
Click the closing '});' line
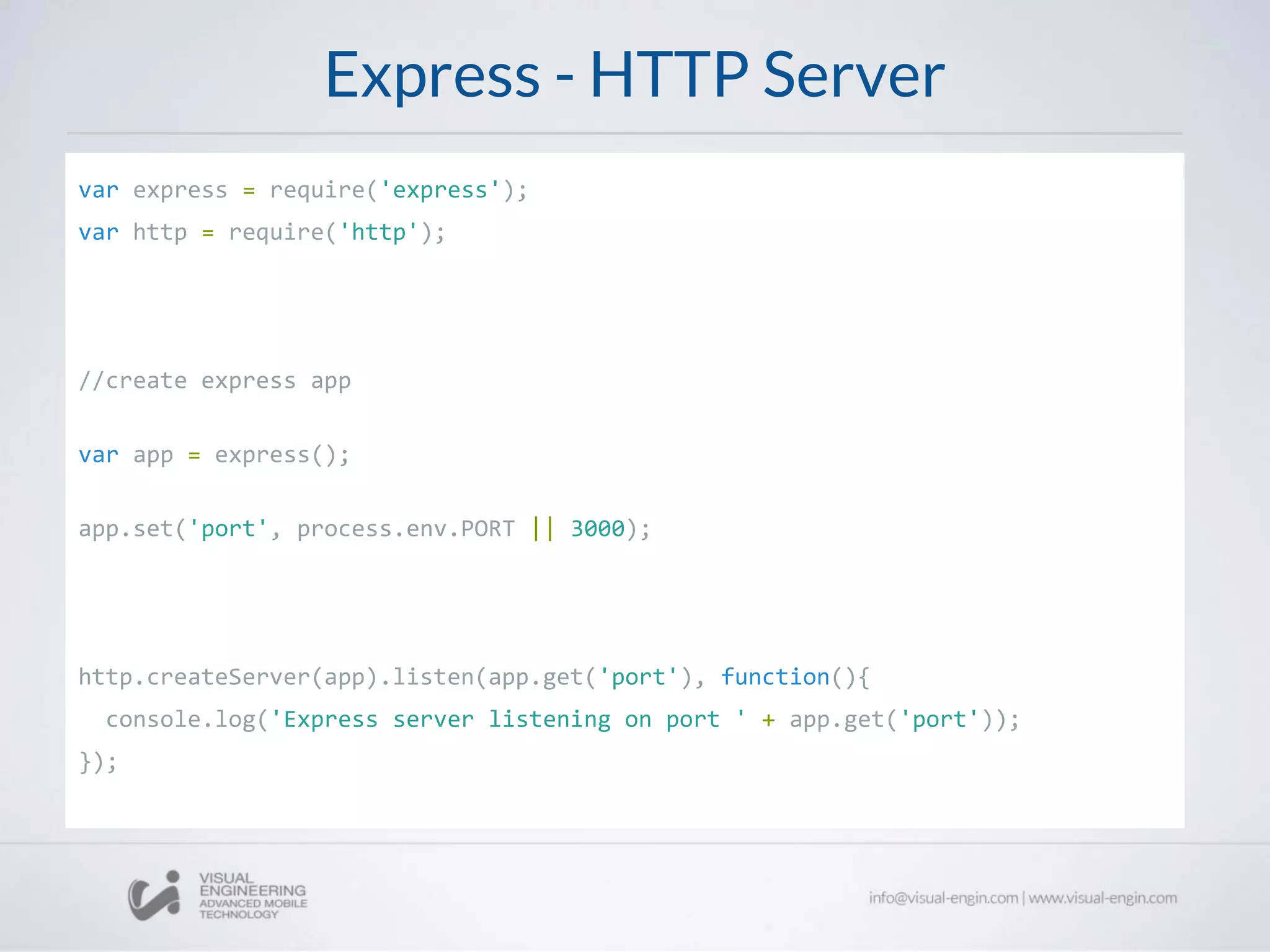pos(98,762)
